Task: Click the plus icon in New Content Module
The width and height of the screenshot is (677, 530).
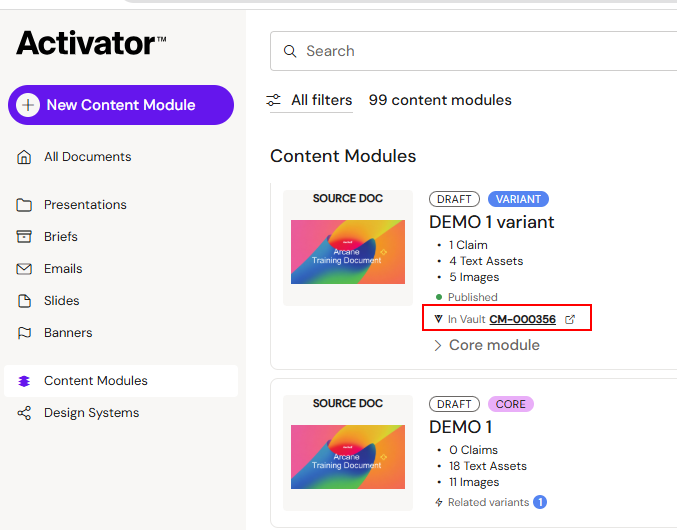Action: click(28, 105)
